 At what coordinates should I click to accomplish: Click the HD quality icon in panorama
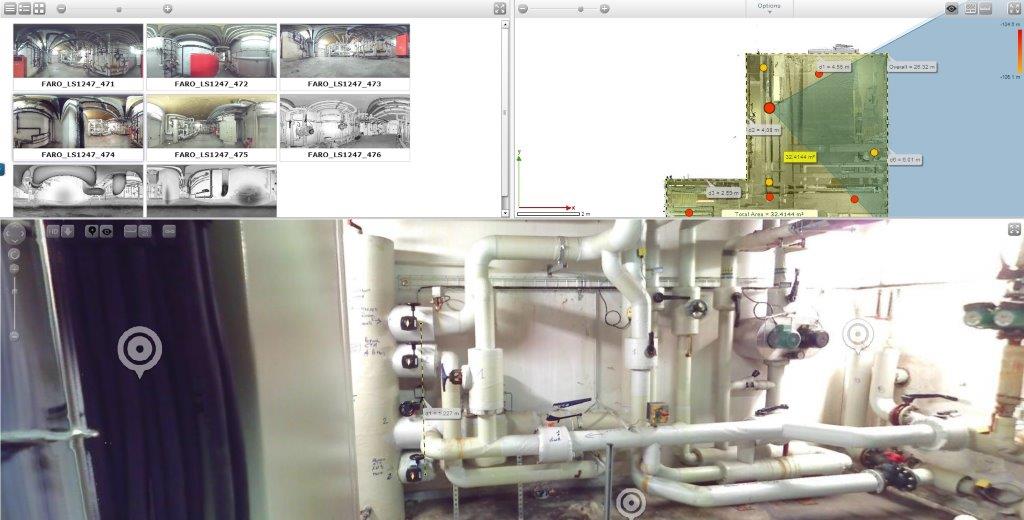point(53,231)
